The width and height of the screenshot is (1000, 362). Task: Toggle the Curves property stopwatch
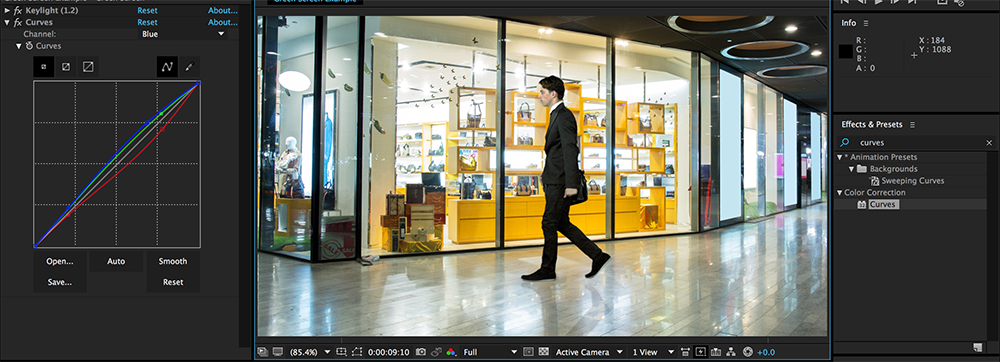(x=29, y=46)
